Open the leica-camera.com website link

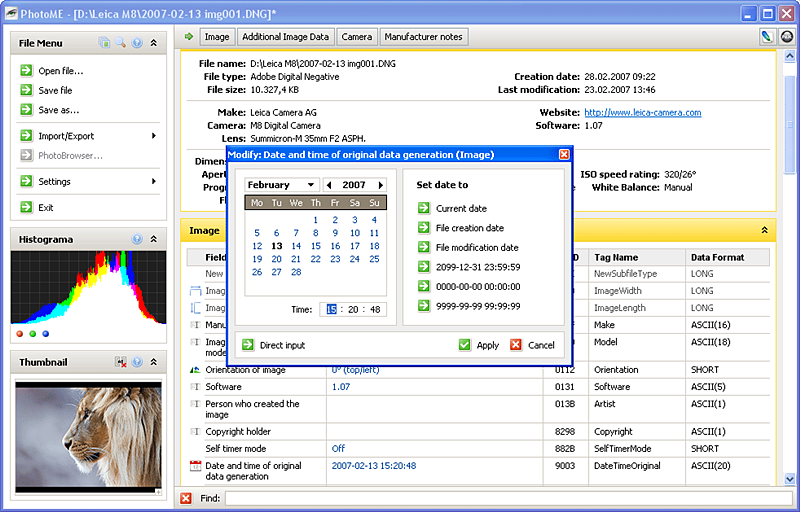point(643,112)
